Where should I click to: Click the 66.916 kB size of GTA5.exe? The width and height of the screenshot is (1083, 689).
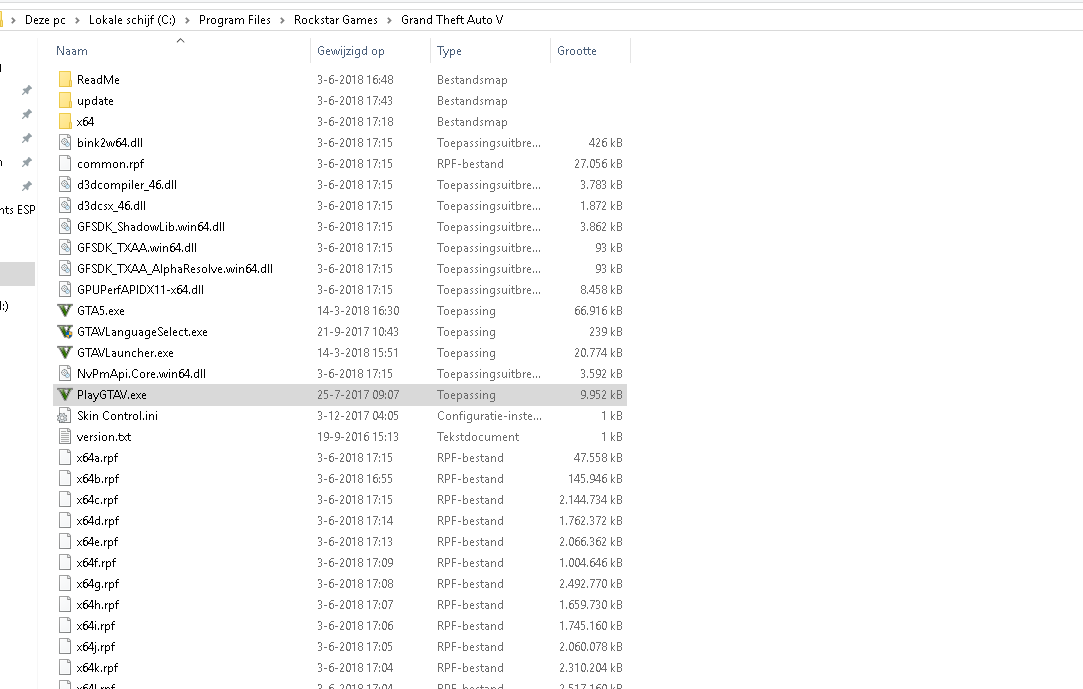pyautogui.click(x=598, y=311)
